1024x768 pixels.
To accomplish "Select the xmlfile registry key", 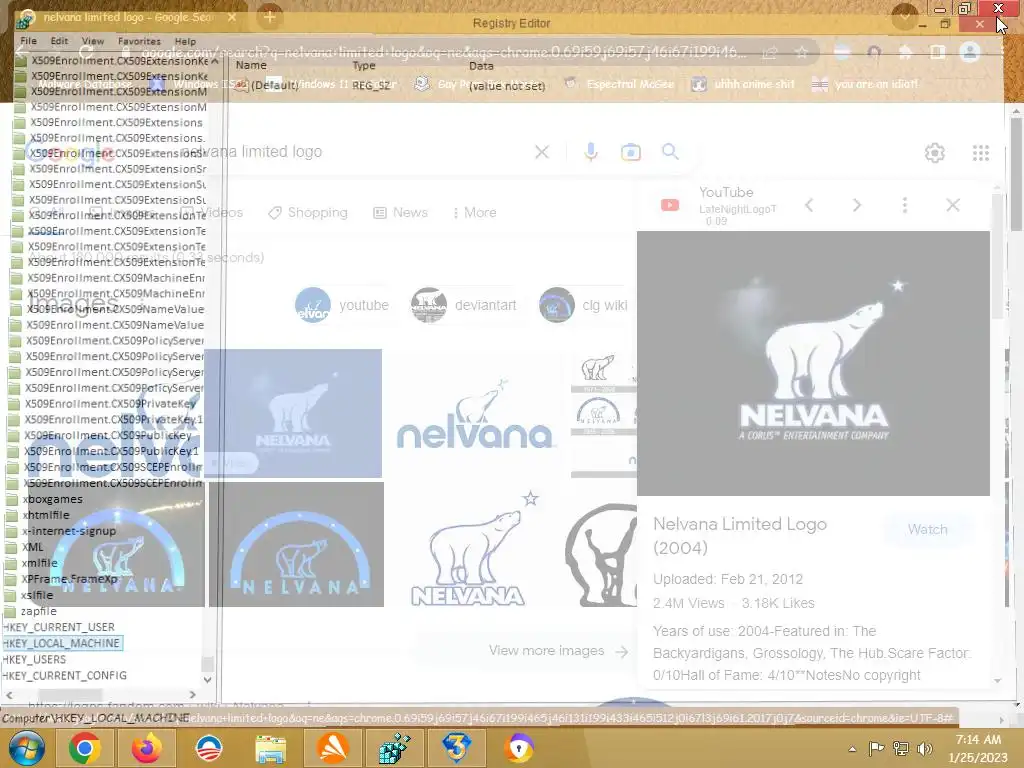I will [39, 563].
